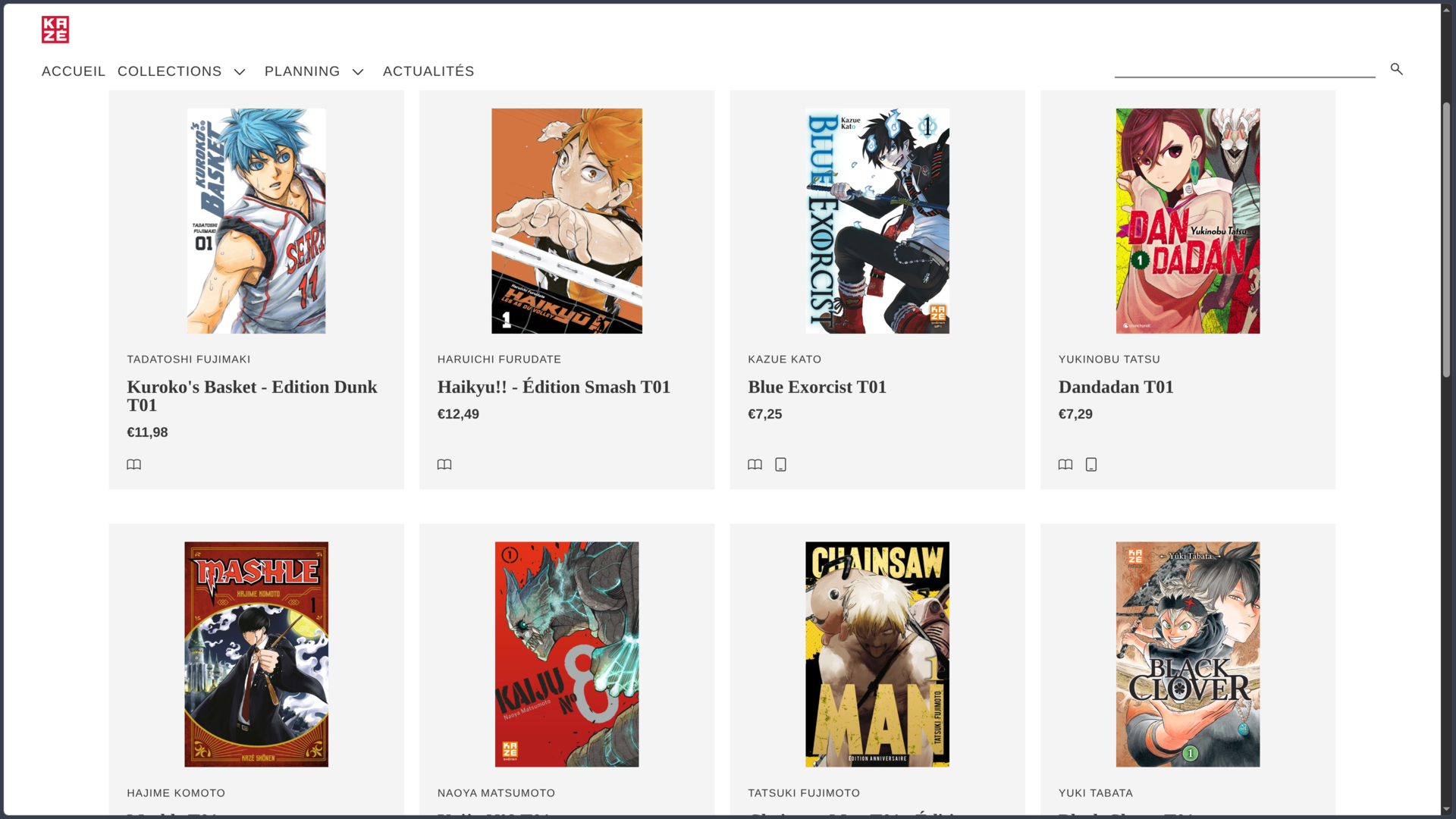Expand the Collections dropdown chevron
1456x819 pixels.
[x=240, y=72]
